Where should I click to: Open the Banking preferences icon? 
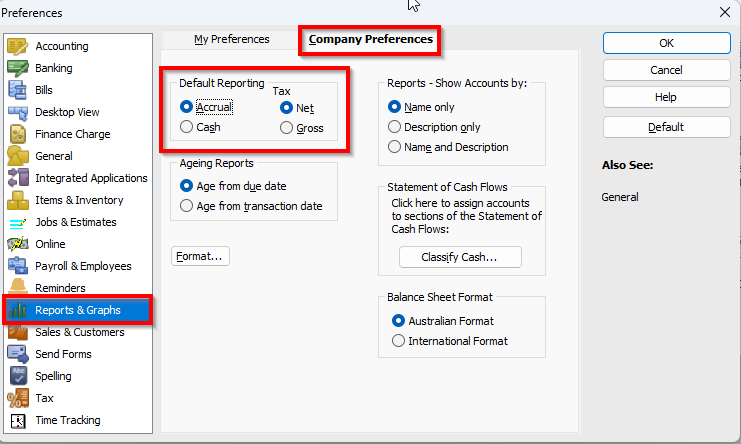[x=18, y=68]
